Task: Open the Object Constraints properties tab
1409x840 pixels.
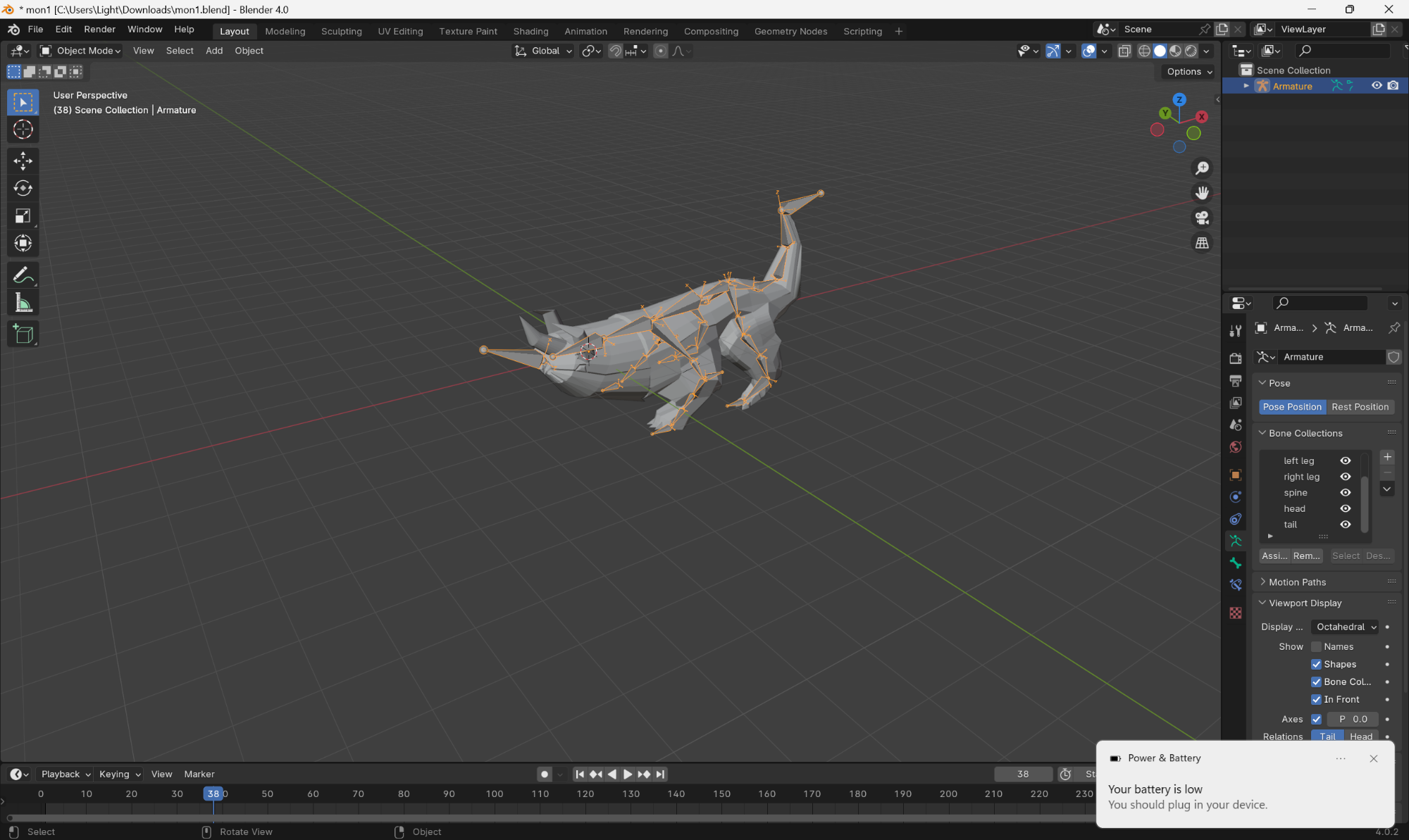Action: tap(1235, 519)
